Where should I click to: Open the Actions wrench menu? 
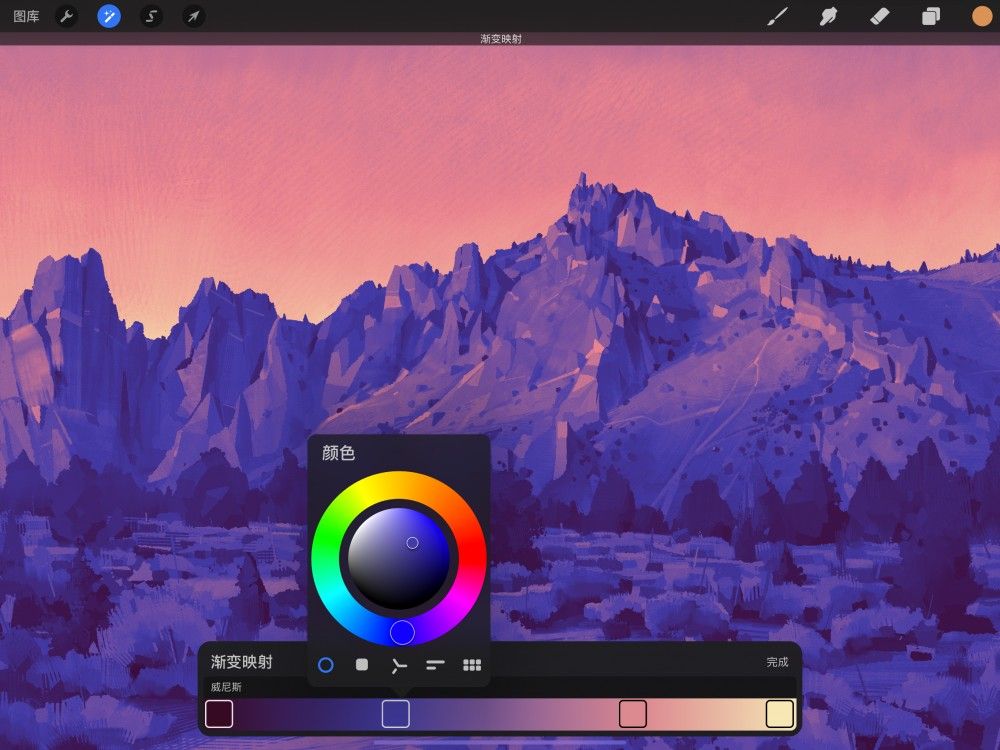click(x=67, y=15)
